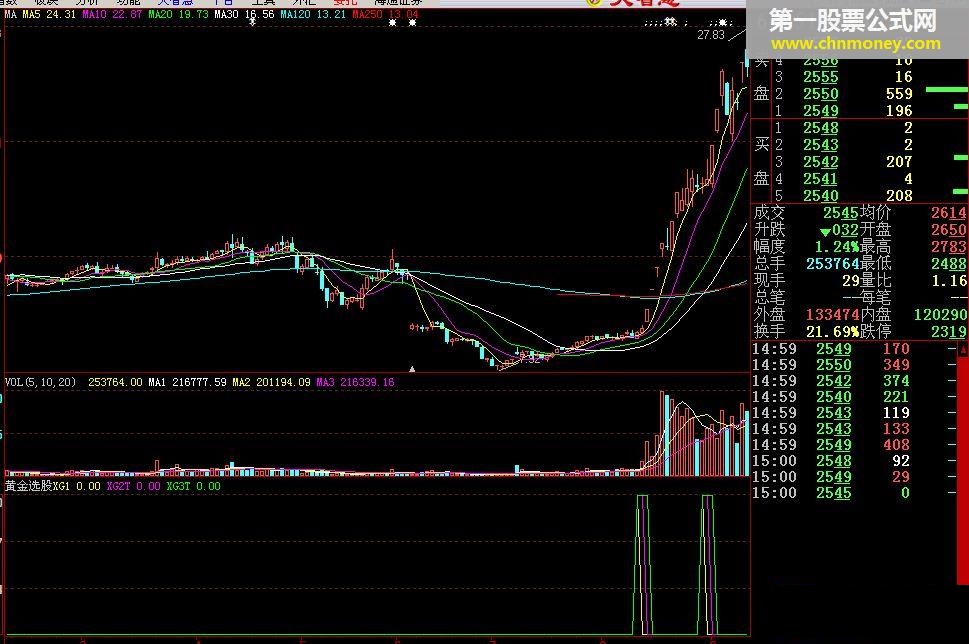Click buy level 5 volume 208
This screenshot has height=644, width=969.
899,196
